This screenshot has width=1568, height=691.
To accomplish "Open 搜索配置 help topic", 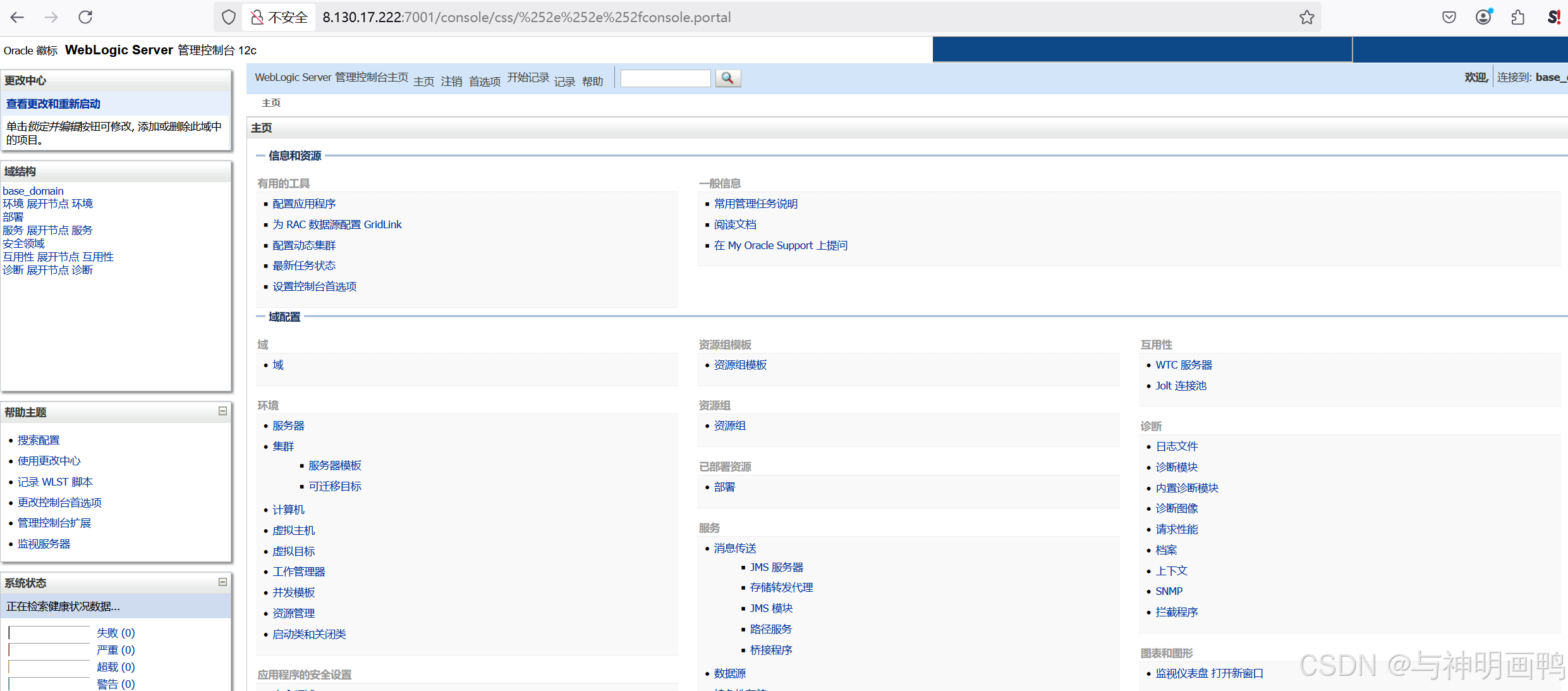I will pyautogui.click(x=39, y=440).
